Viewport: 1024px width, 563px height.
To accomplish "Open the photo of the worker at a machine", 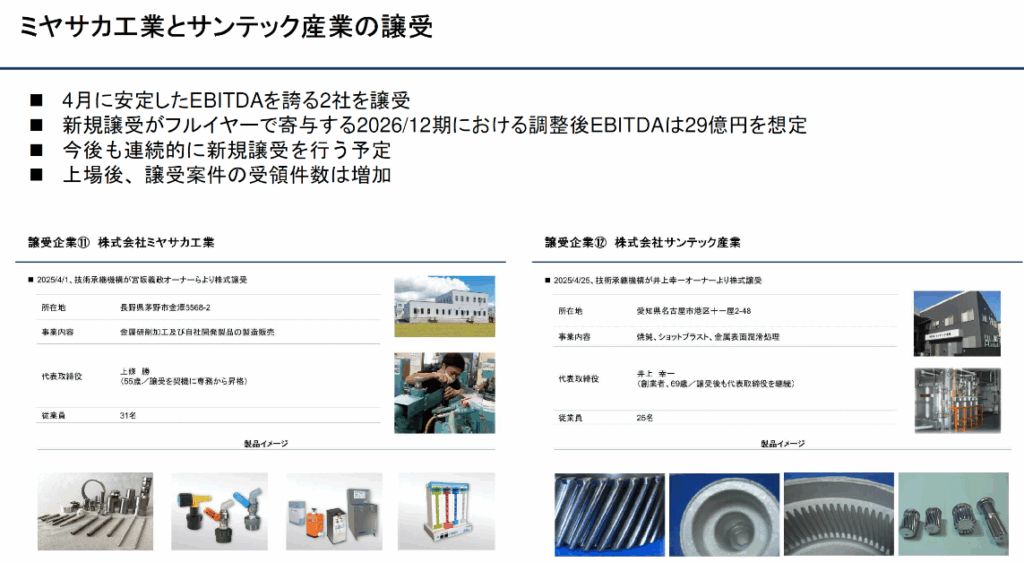I will (445, 393).
